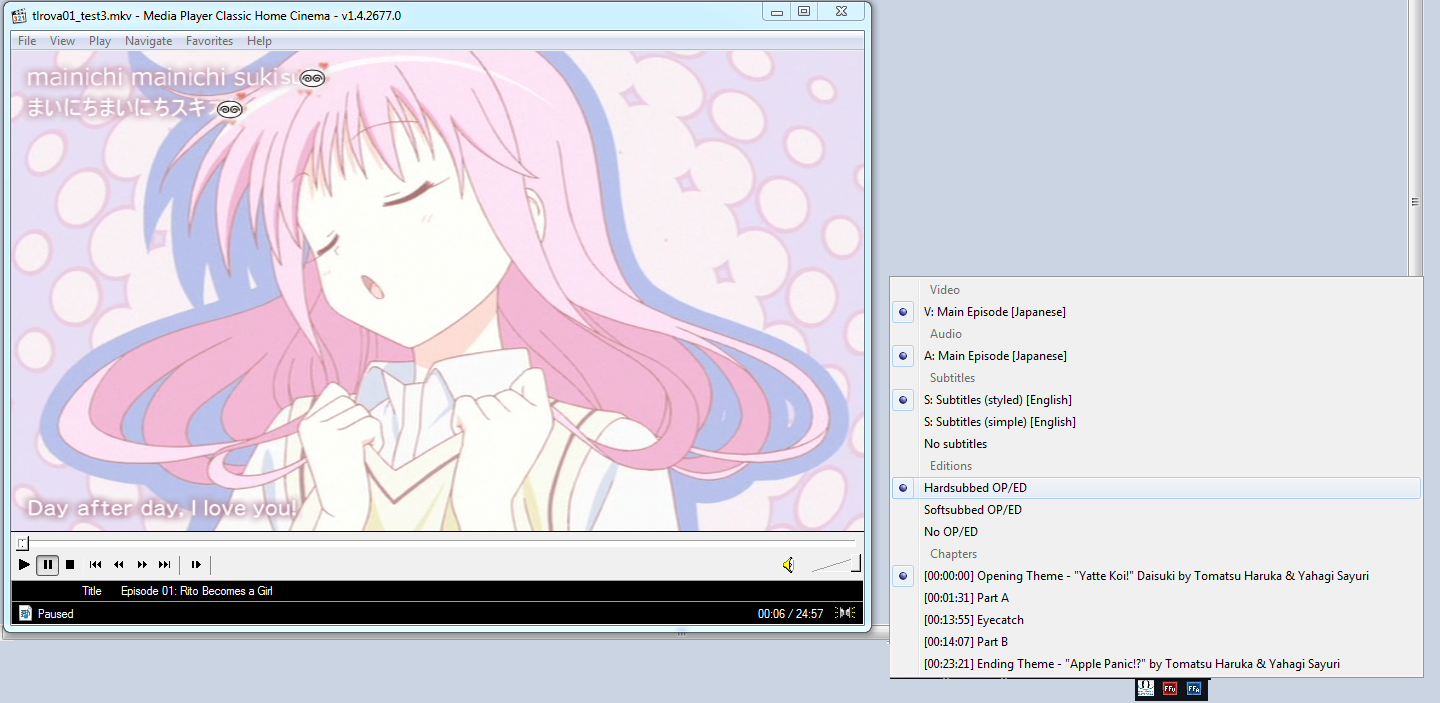
Task: Select the No subtitles option
Action: (x=1156, y=444)
